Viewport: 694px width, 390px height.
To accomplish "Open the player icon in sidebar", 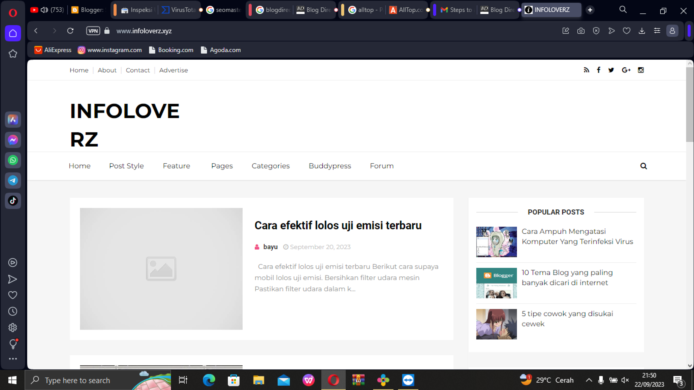I will (x=13, y=263).
